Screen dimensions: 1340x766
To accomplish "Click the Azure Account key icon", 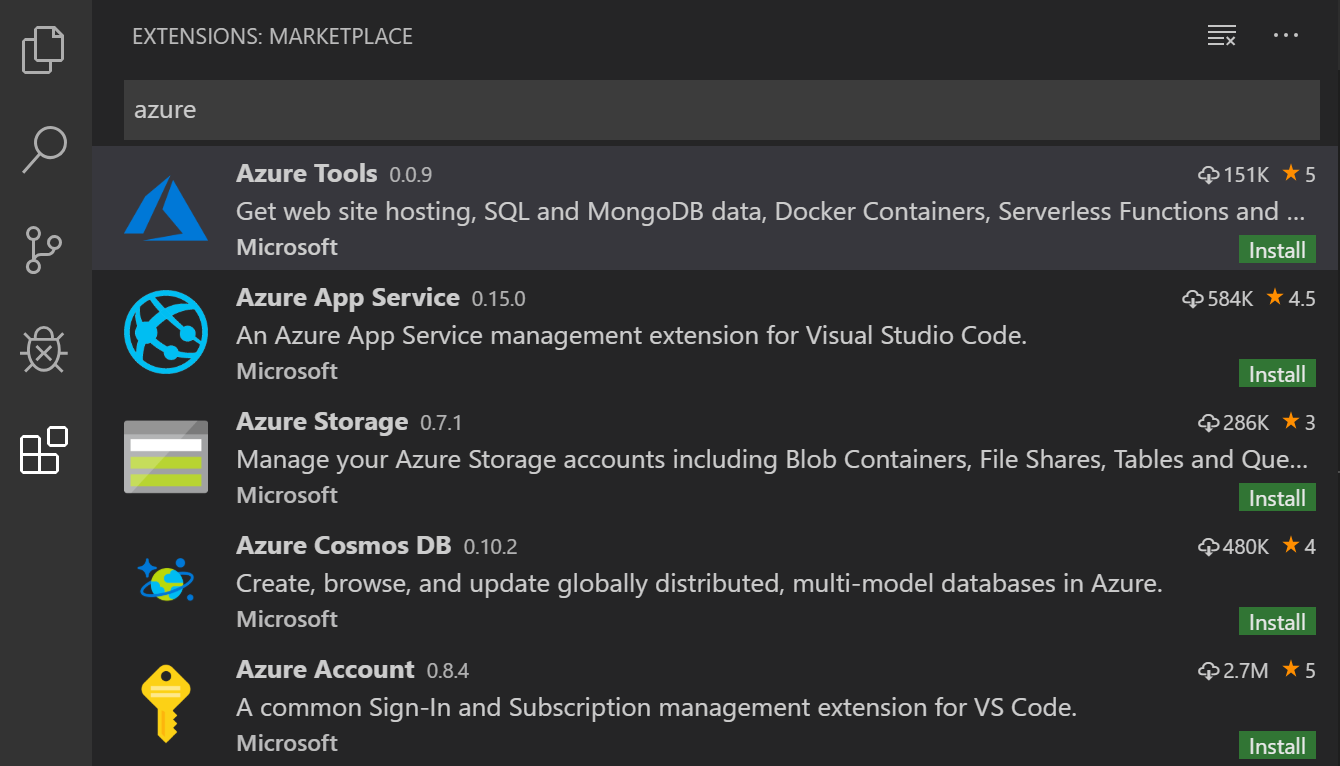I will (x=166, y=703).
